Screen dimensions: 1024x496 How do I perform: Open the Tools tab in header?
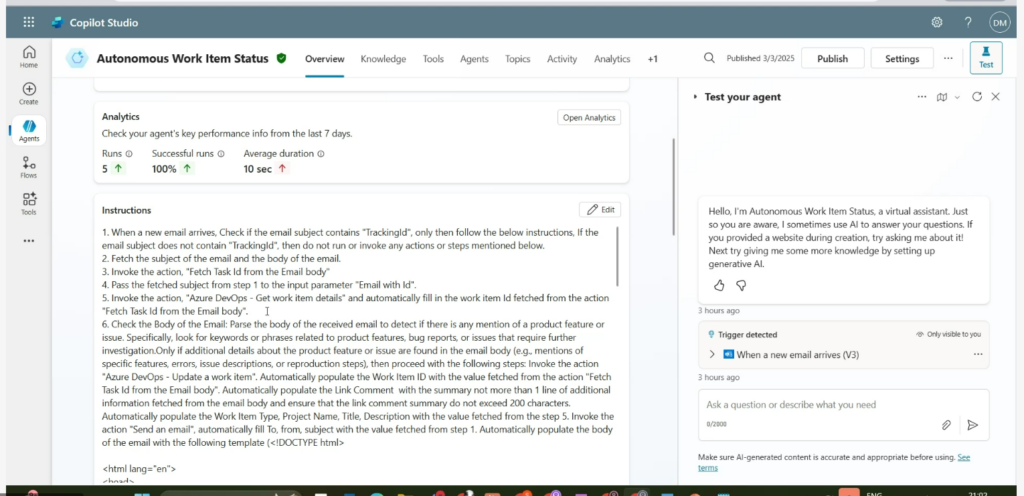433,59
